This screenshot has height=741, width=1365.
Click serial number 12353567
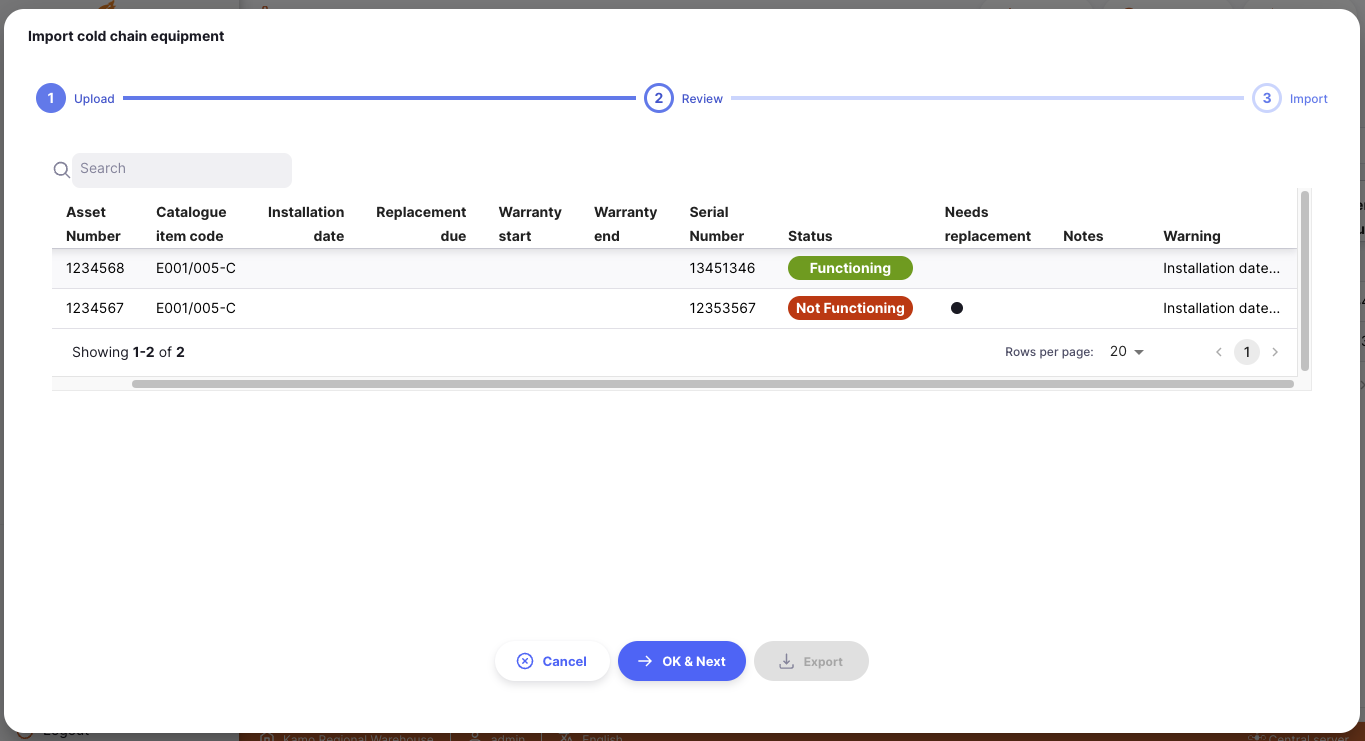pyautogui.click(x=722, y=308)
